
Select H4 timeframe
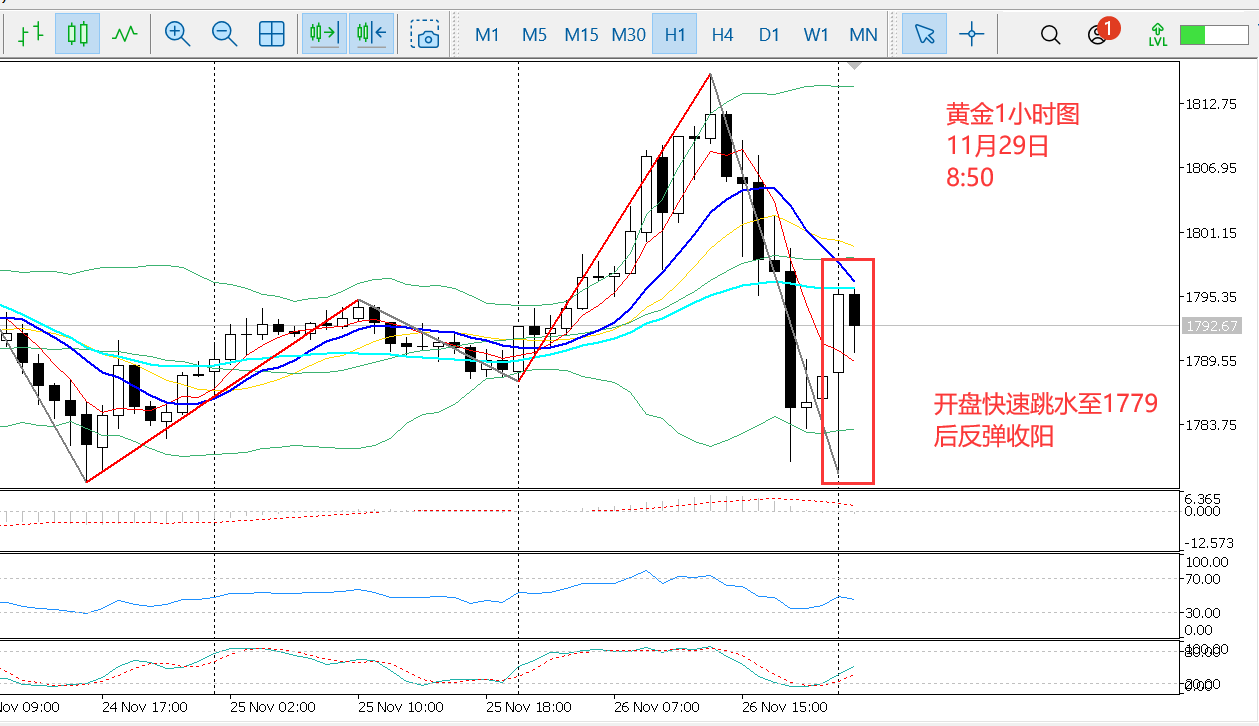tap(722, 34)
